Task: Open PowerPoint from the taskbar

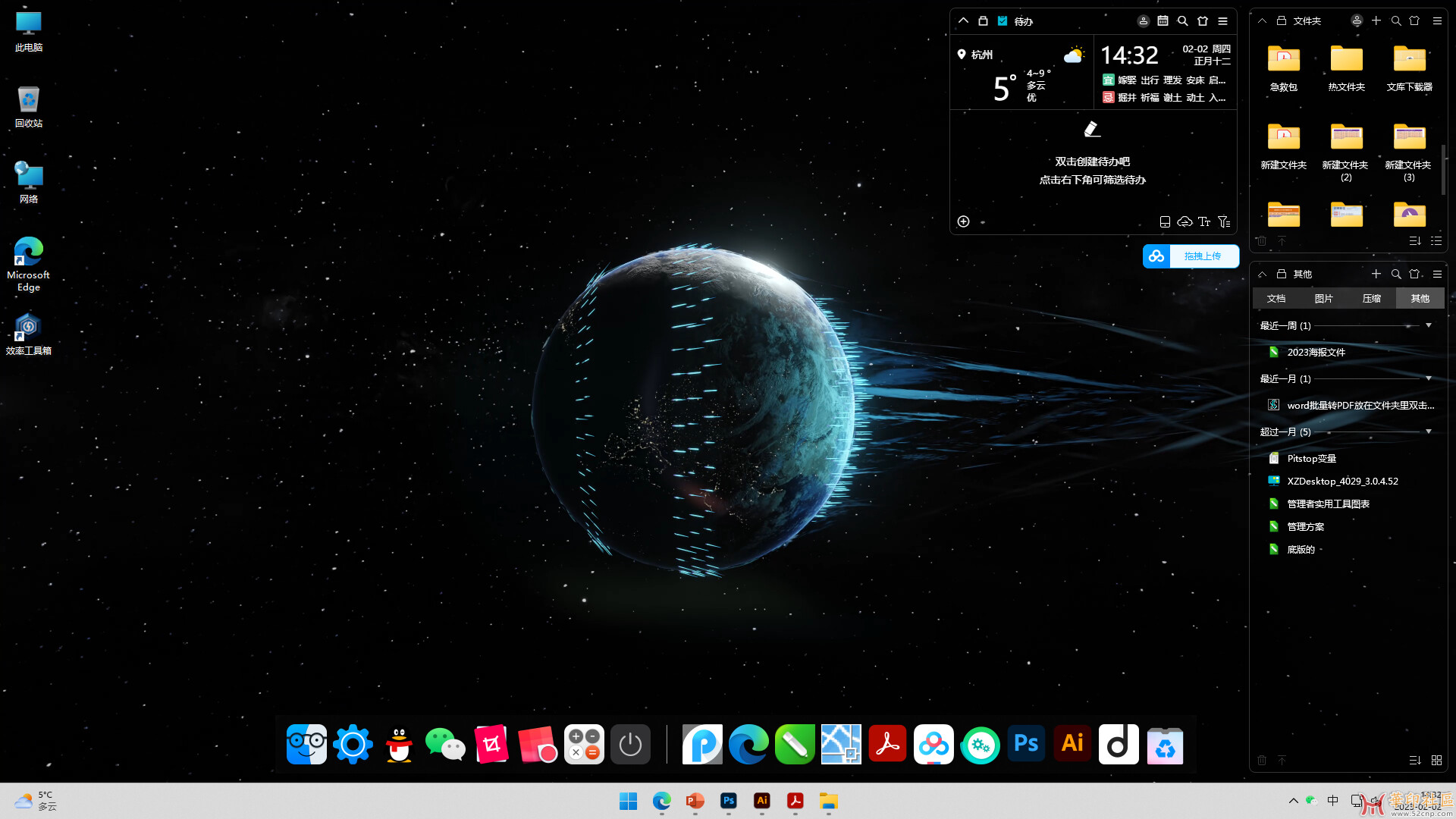Action: pos(695,801)
